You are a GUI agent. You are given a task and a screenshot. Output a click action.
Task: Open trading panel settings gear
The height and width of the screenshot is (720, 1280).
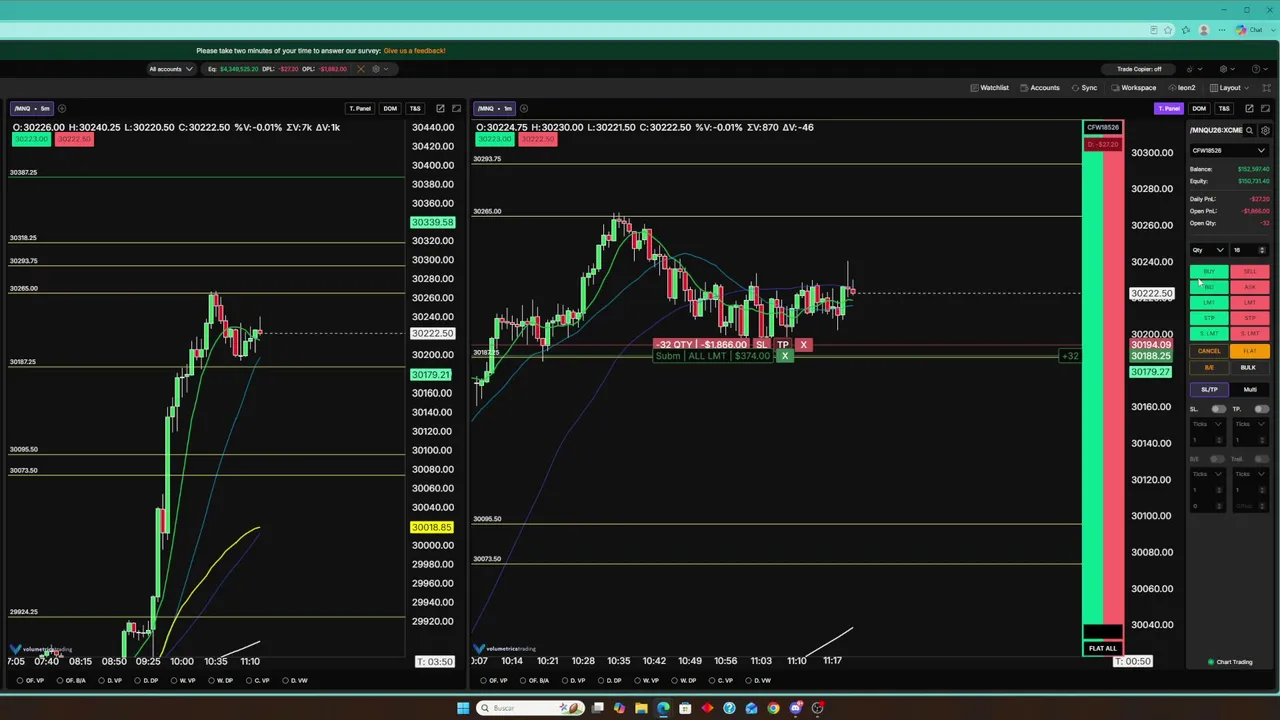pyautogui.click(x=1265, y=130)
